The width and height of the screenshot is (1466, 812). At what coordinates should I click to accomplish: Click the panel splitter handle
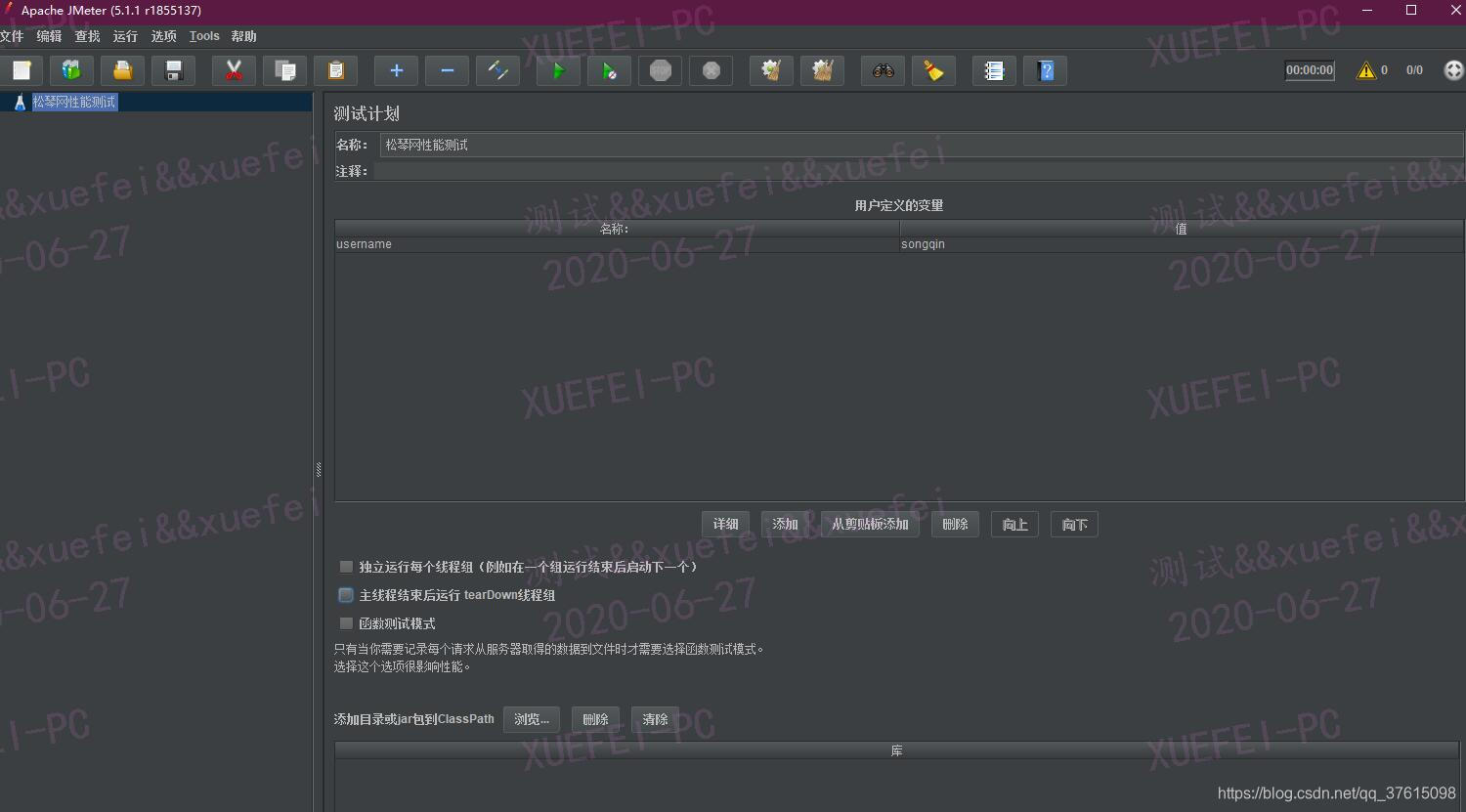point(319,470)
